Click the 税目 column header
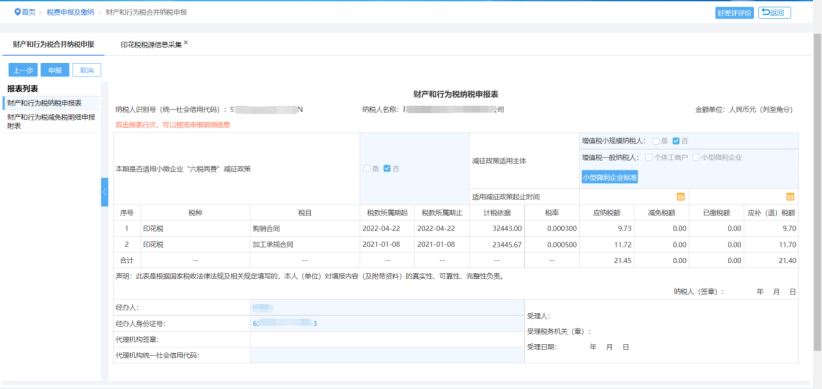The height and width of the screenshot is (389, 822). click(x=305, y=213)
